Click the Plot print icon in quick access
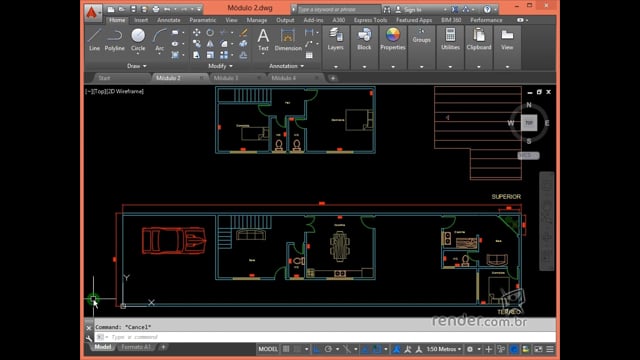The height and width of the screenshot is (360, 640). [x=156, y=9]
